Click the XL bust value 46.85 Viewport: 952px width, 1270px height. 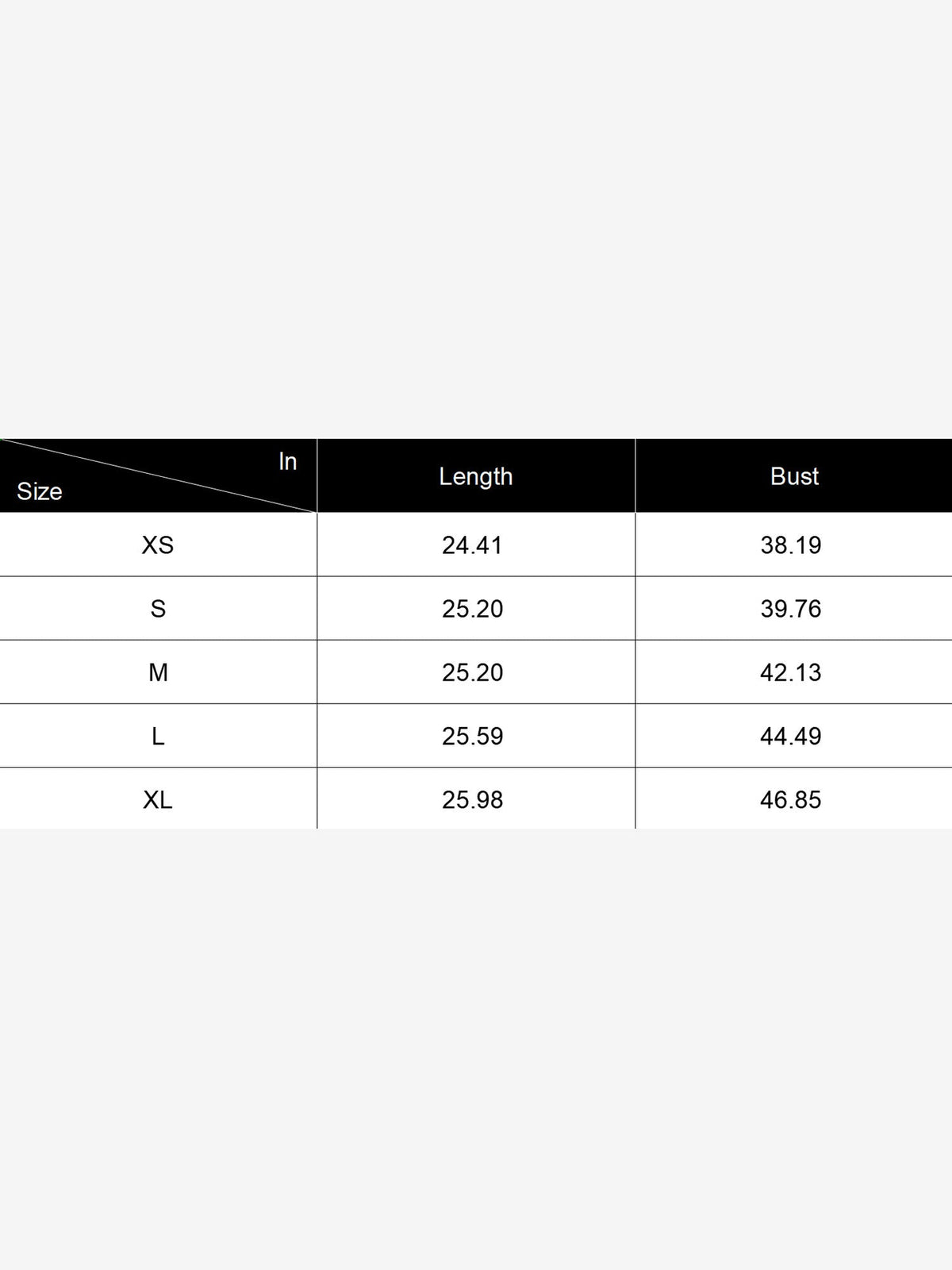click(x=791, y=800)
